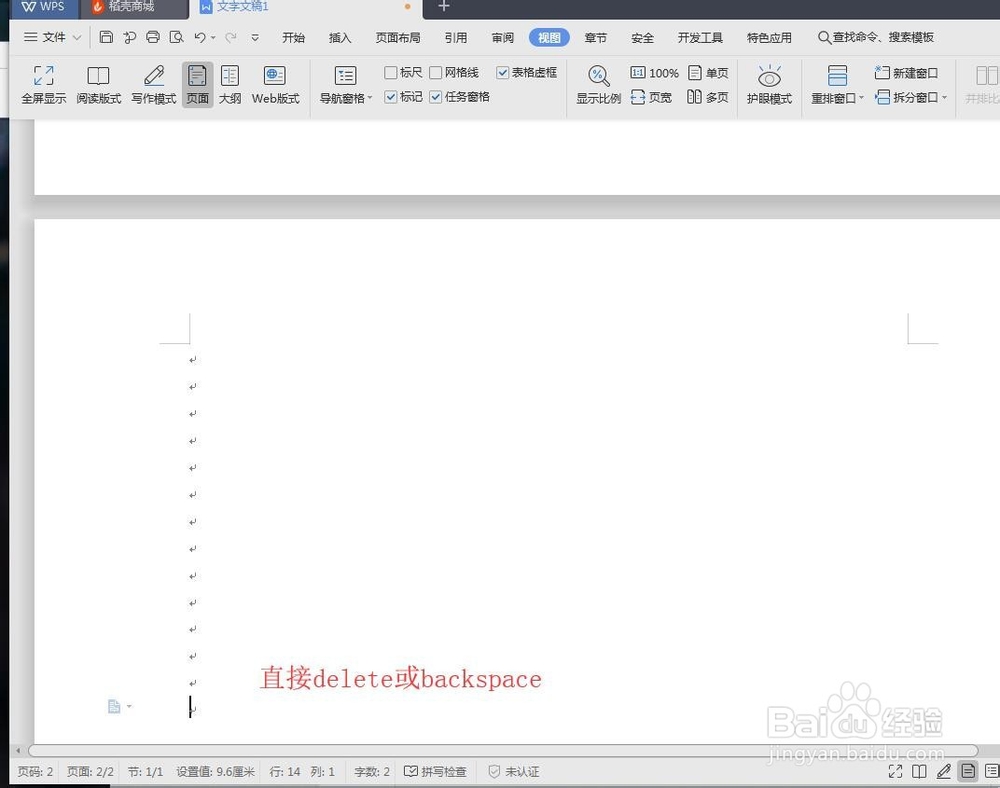Click the Print icon in quick toolbar

point(153,37)
